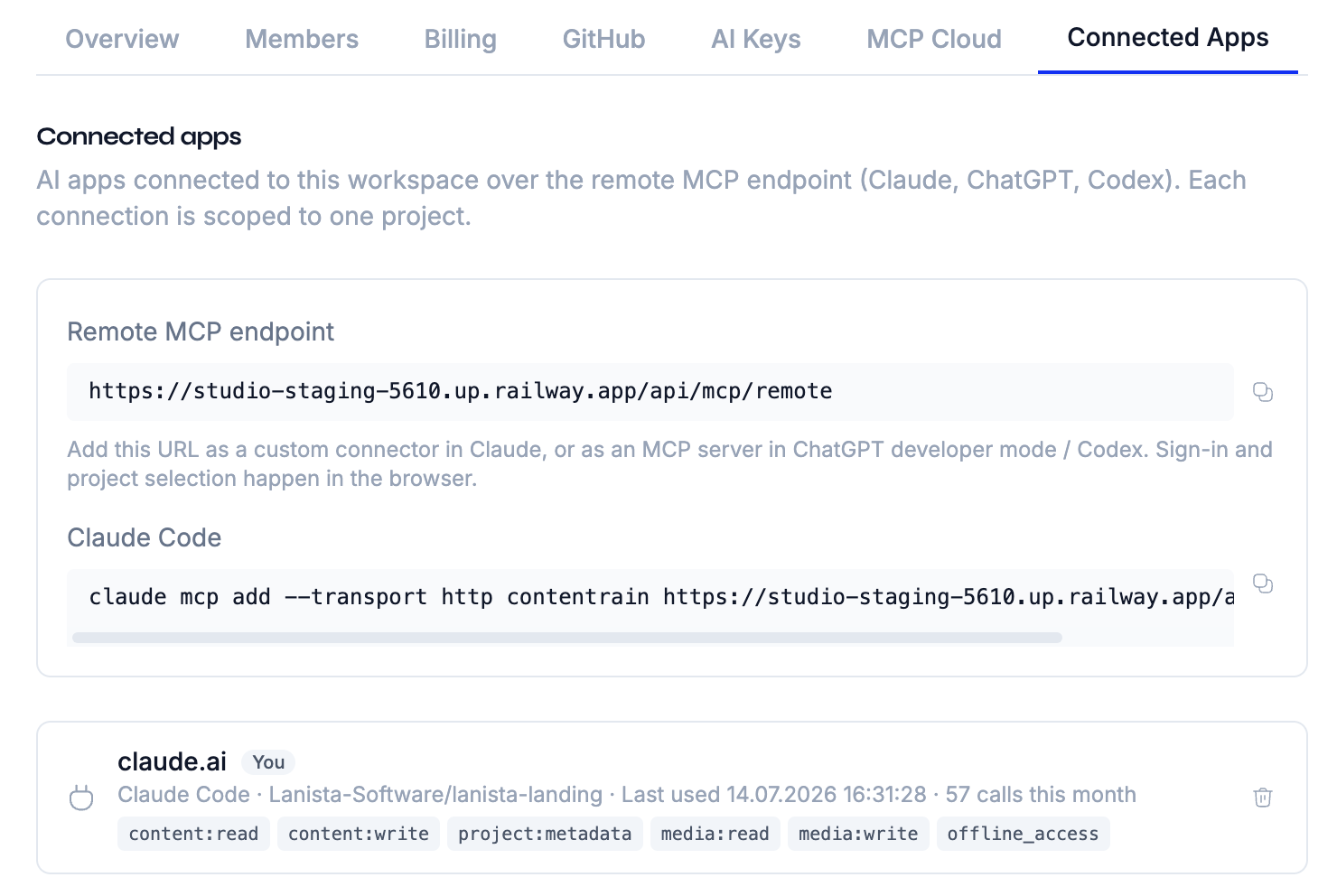Go to the Billing tab

point(461,39)
